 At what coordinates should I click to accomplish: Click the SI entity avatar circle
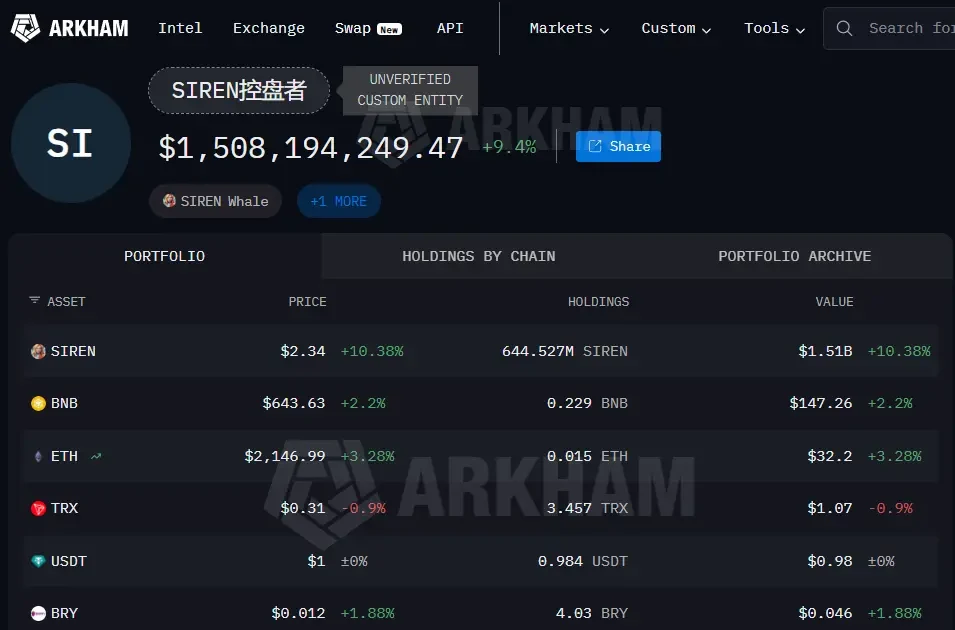pos(71,143)
